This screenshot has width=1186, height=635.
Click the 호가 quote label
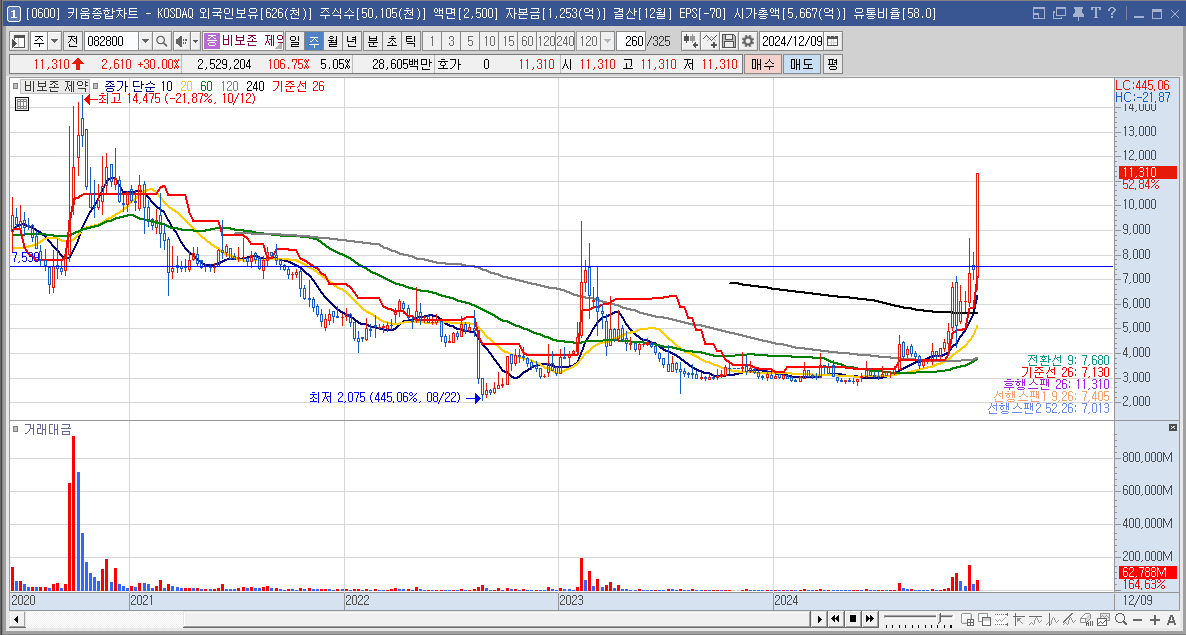(449, 65)
